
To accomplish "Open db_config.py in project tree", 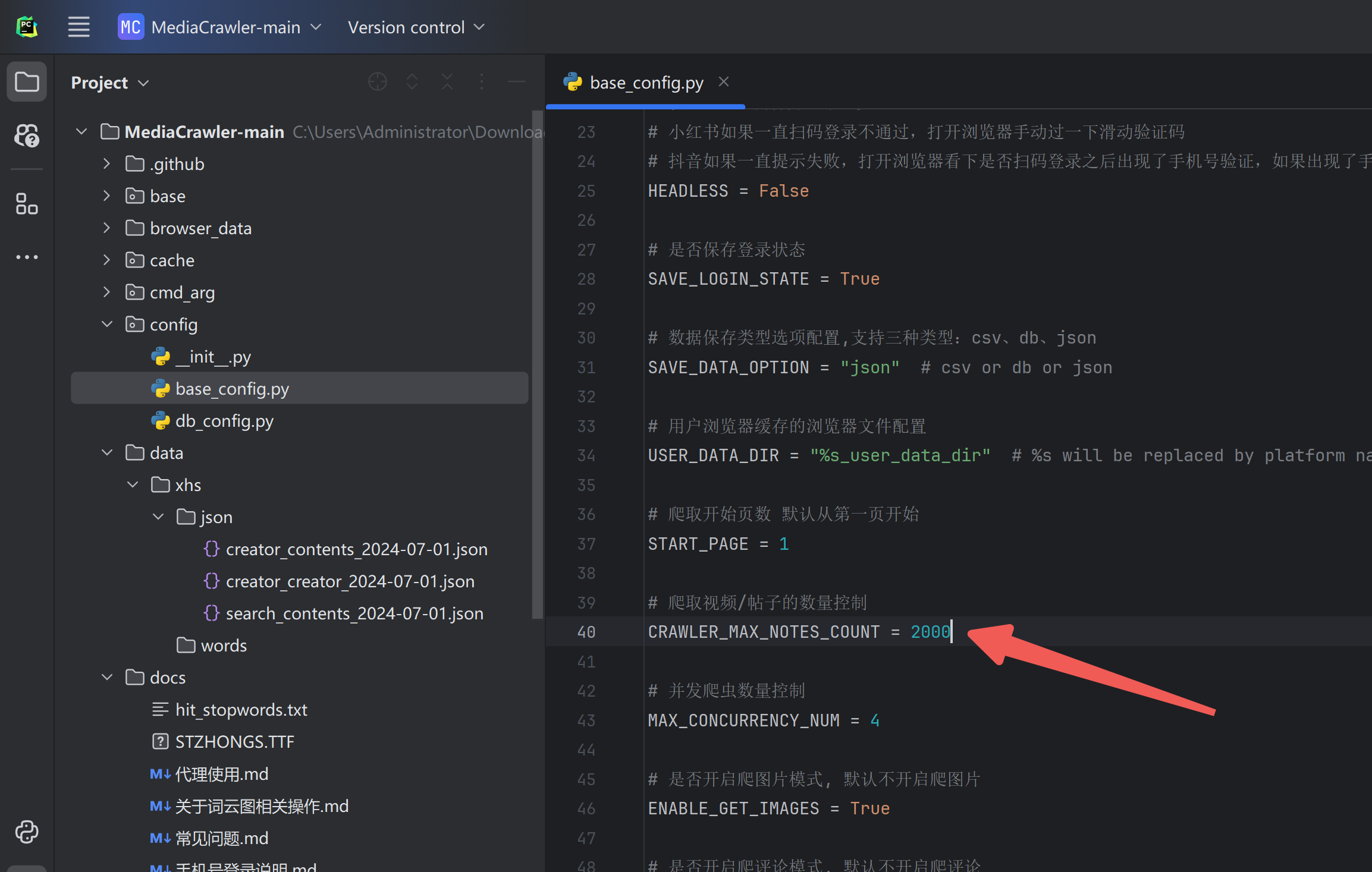I will click(x=212, y=421).
